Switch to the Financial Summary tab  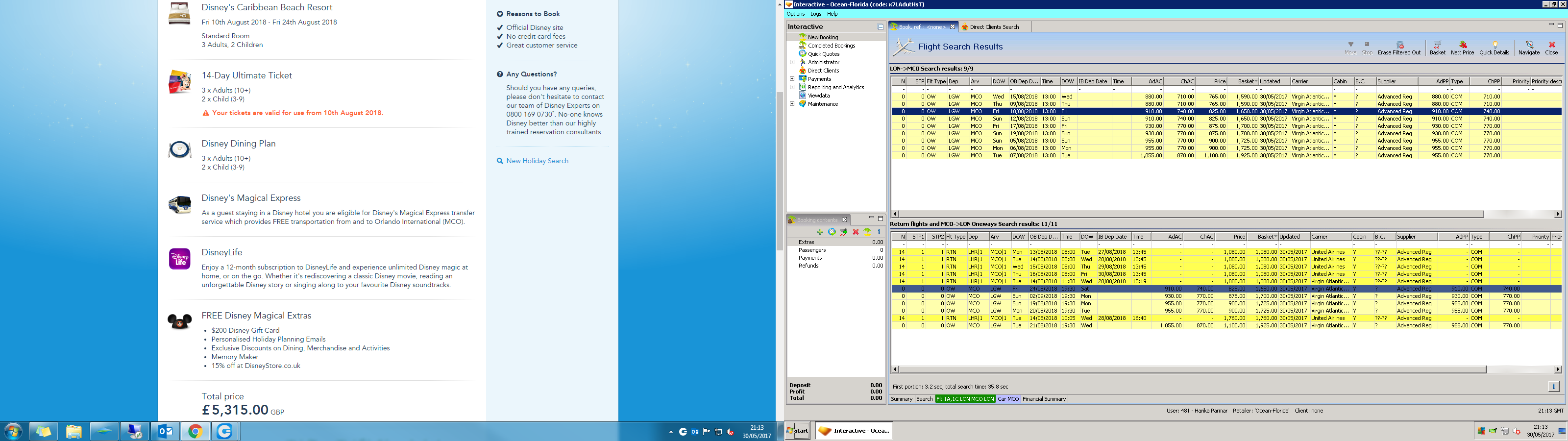tap(1044, 399)
